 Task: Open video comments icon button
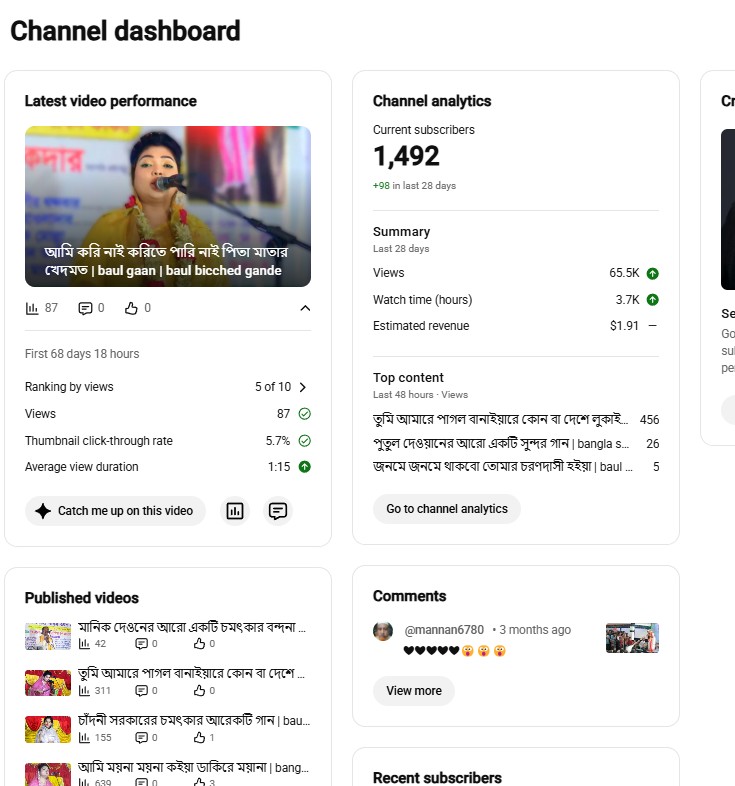278,511
